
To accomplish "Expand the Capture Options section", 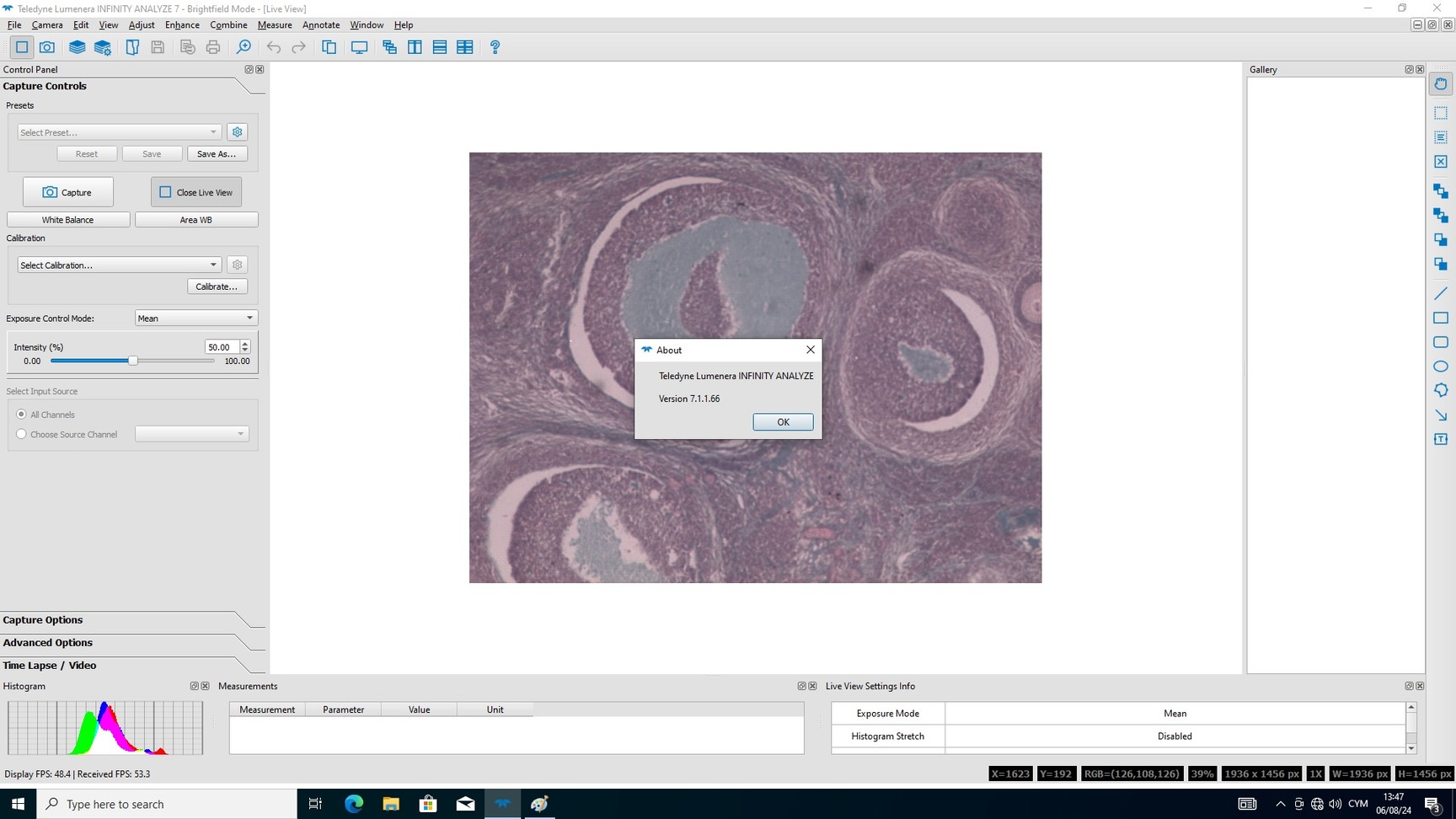I will pyautogui.click(x=43, y=620).
